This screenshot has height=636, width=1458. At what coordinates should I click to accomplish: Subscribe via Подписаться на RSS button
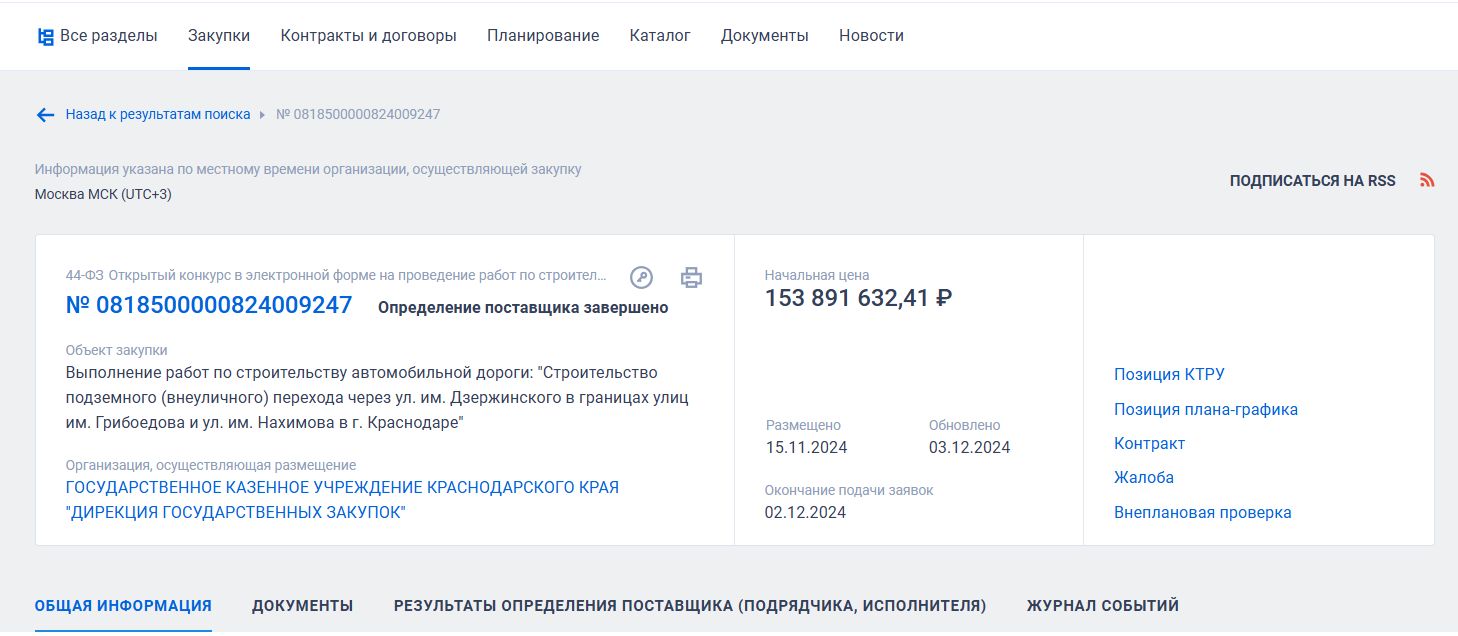[x=1312, y=181]
